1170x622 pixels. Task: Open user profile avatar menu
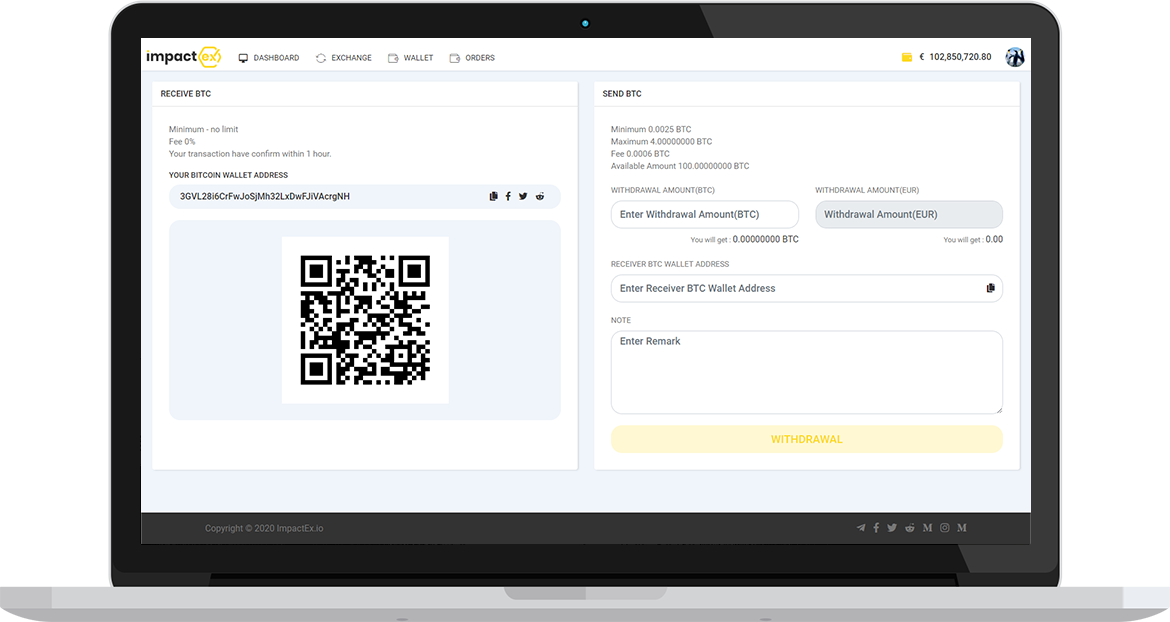coord(1015,57)
